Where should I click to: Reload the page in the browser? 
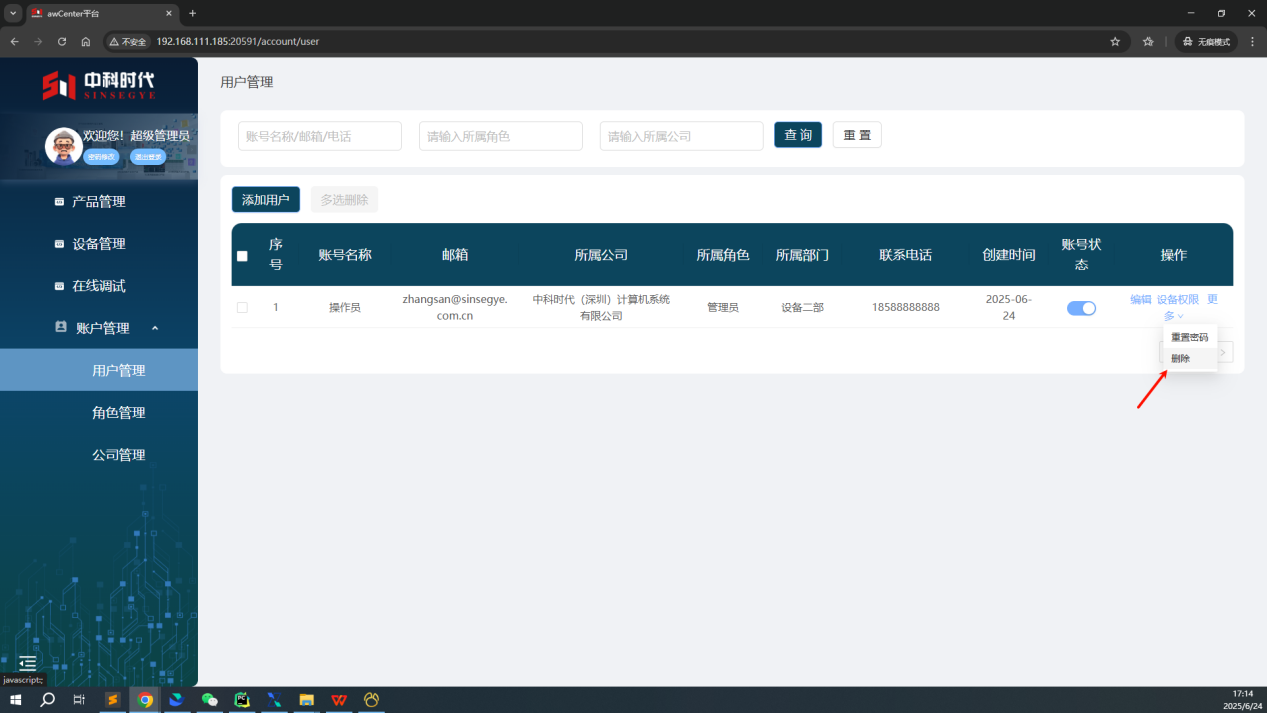pos(62,42)
